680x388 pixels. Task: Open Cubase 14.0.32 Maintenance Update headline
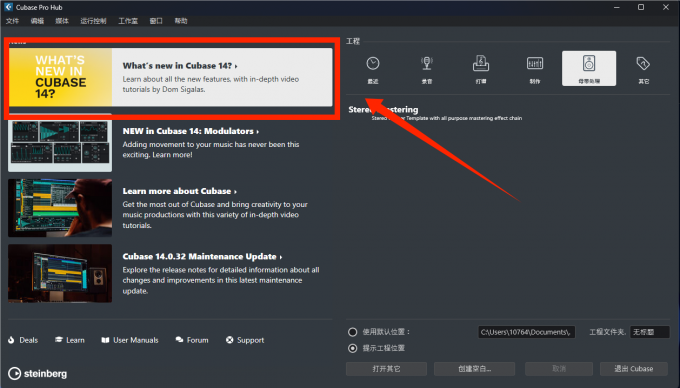point(202,257)
